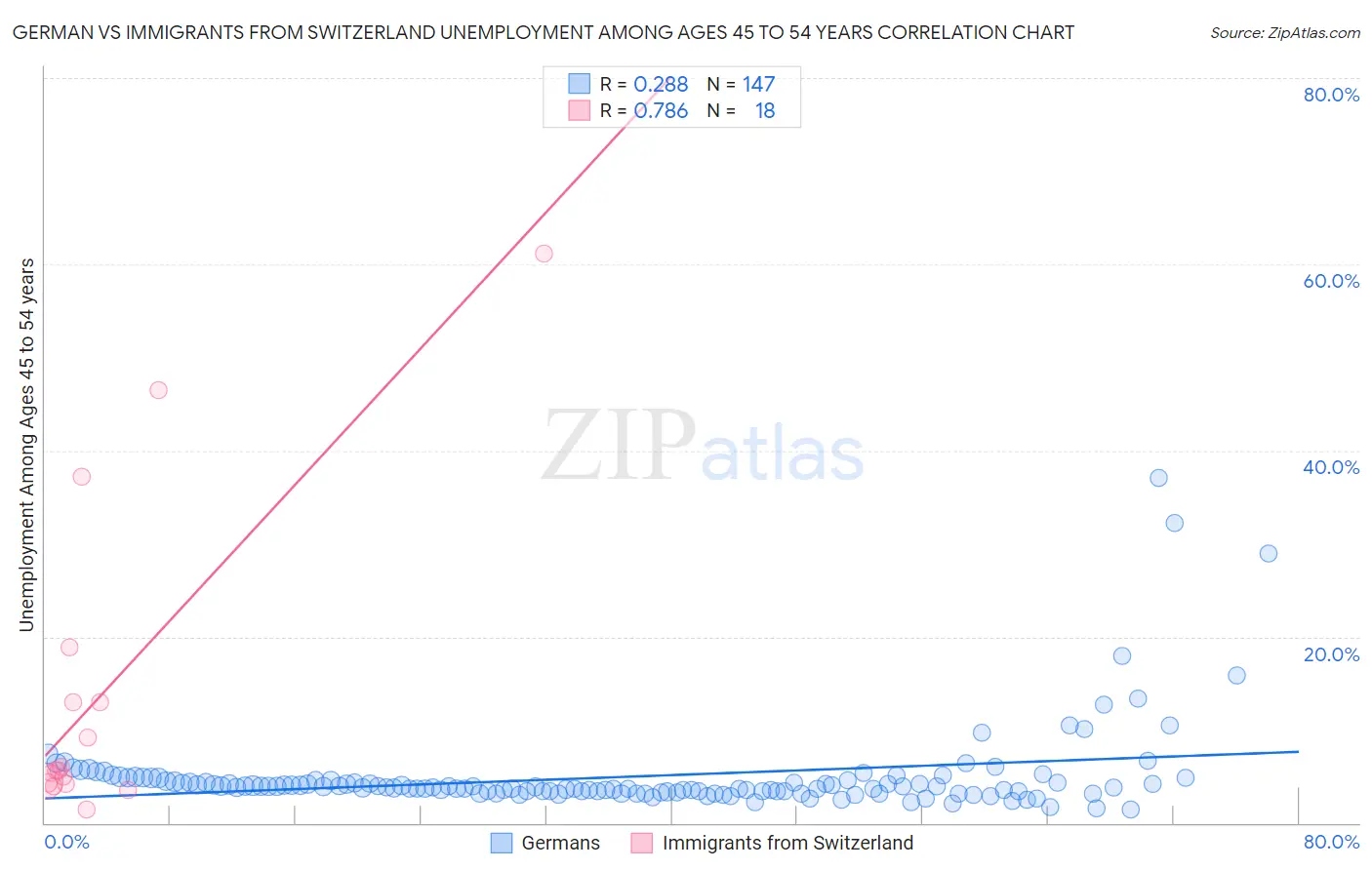Click the 80.0% x-axis label
The height and width of the screenshot is (870, 1372).
coord(1331,842)
